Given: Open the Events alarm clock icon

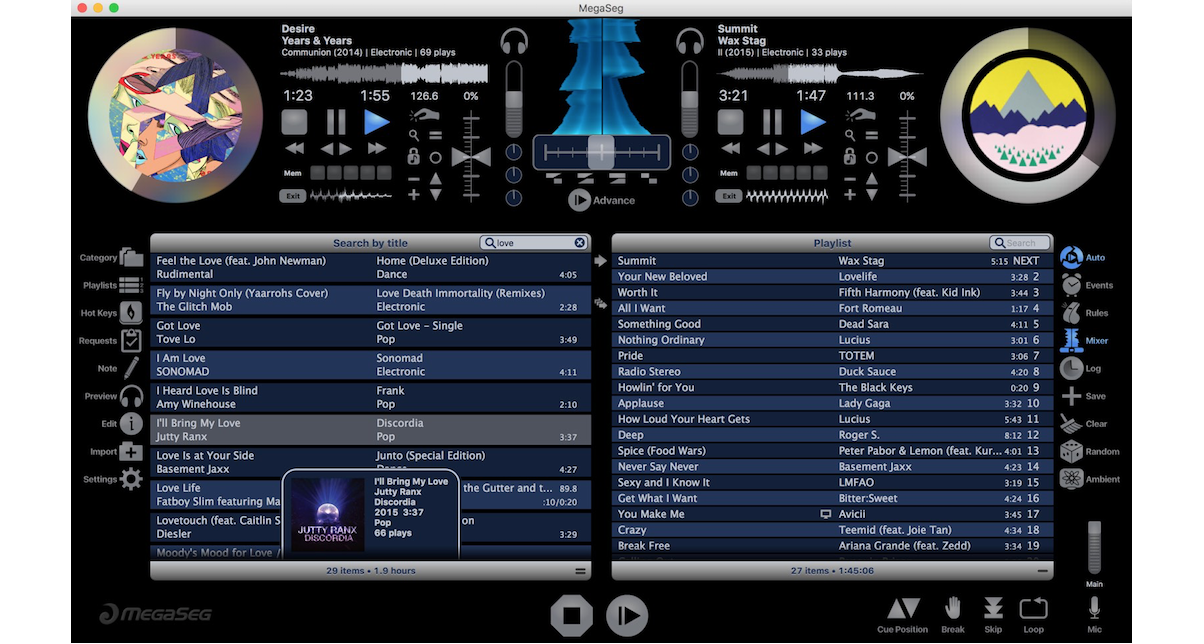Looking at the screenshot, I should point(1071,285).
